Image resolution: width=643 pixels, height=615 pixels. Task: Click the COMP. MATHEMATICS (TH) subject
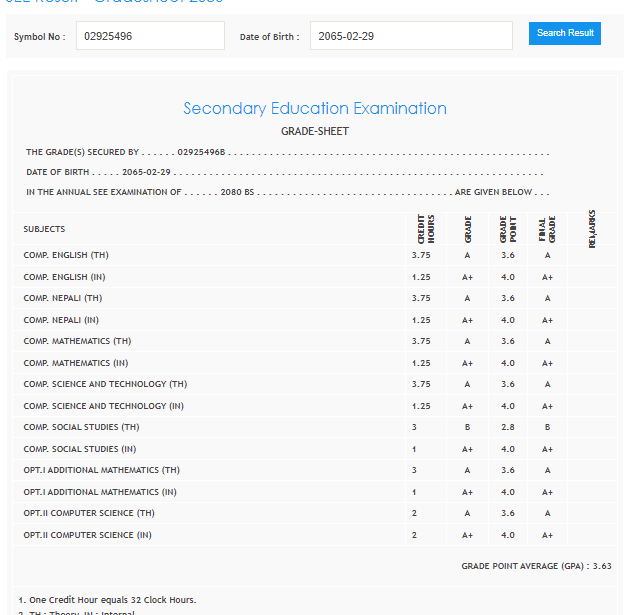pos(77,341)
